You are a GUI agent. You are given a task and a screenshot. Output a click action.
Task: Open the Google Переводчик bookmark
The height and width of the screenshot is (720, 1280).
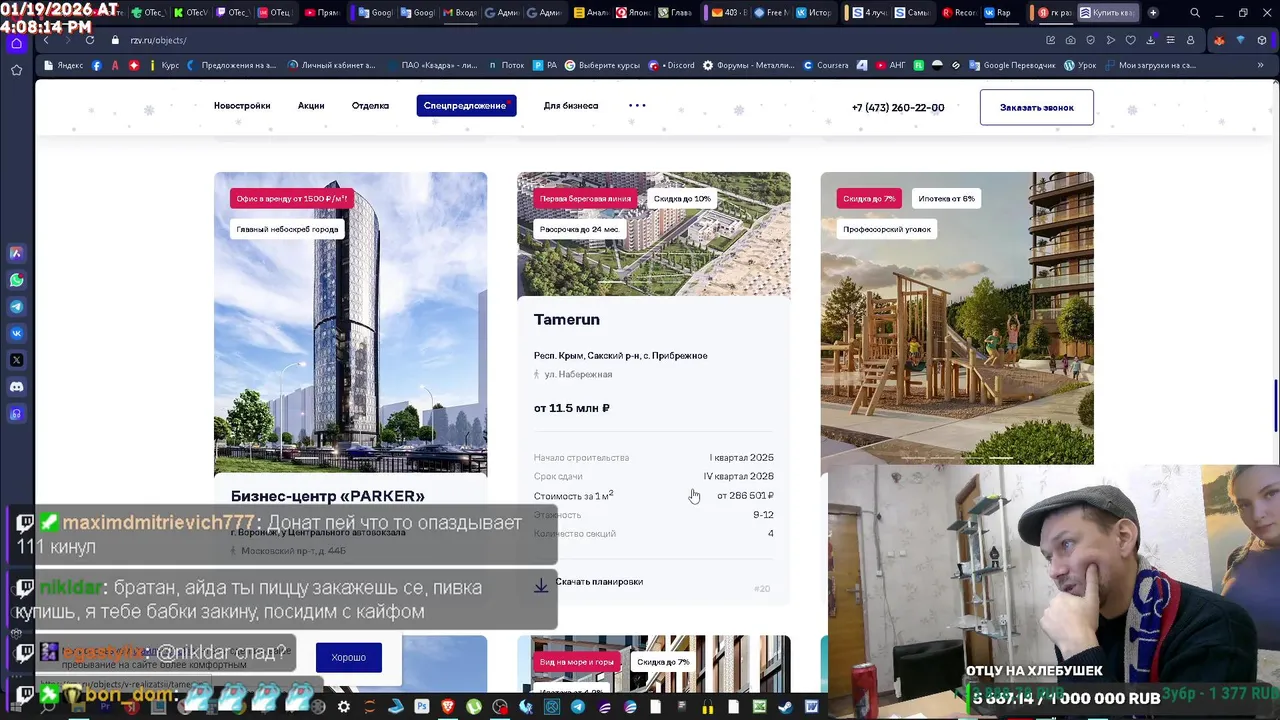[x=1012, y=65]
